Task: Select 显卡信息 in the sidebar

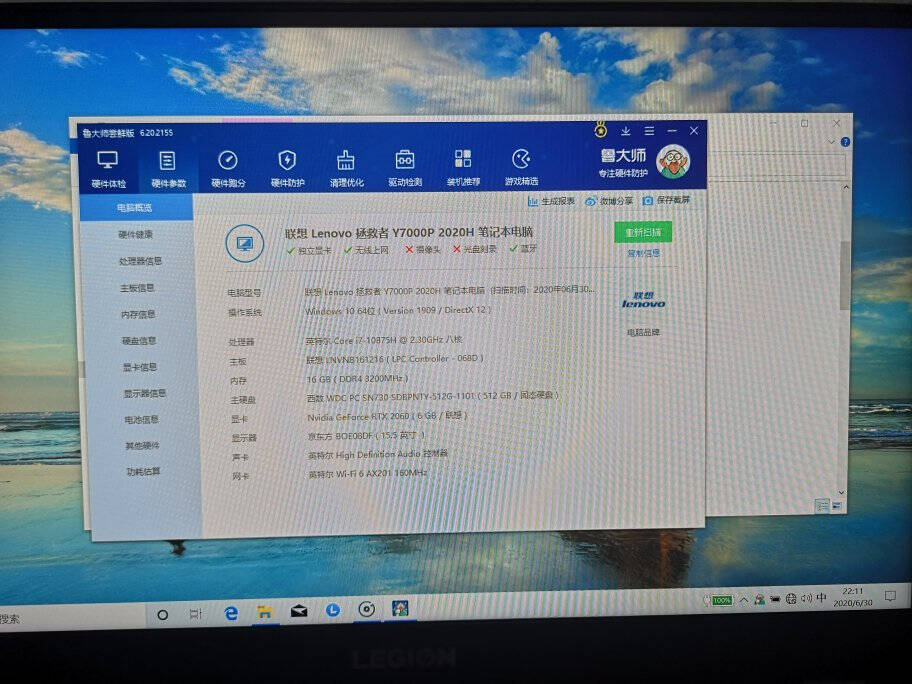Action: coord(140,367)
